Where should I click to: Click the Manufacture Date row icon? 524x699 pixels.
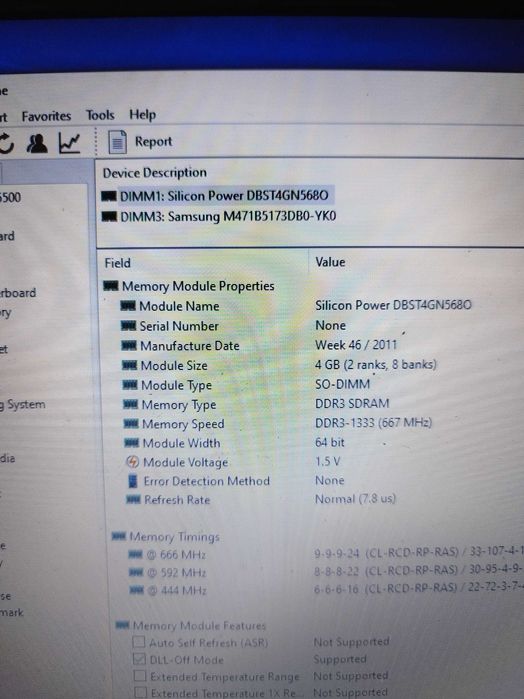click(129, 345)
